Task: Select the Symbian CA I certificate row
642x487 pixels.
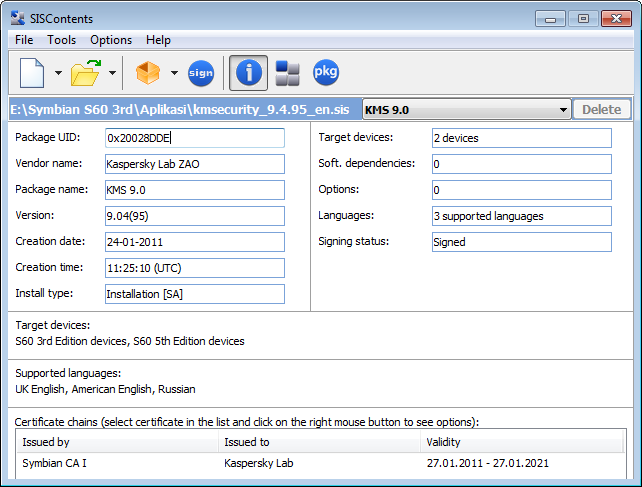Action: pos(321,463)
